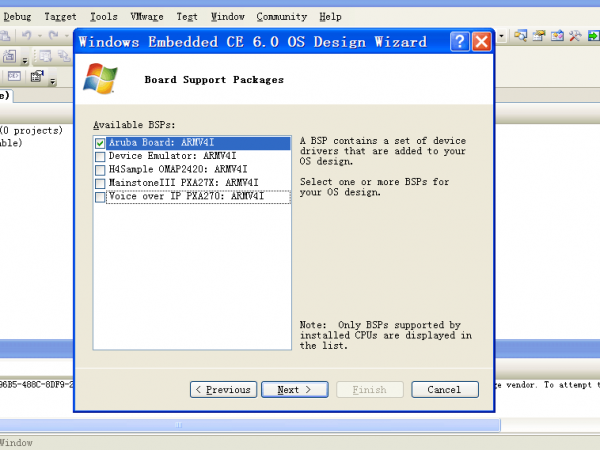Close the OS Design Wizard dialog
600x450 pixels.
(481, 42)
